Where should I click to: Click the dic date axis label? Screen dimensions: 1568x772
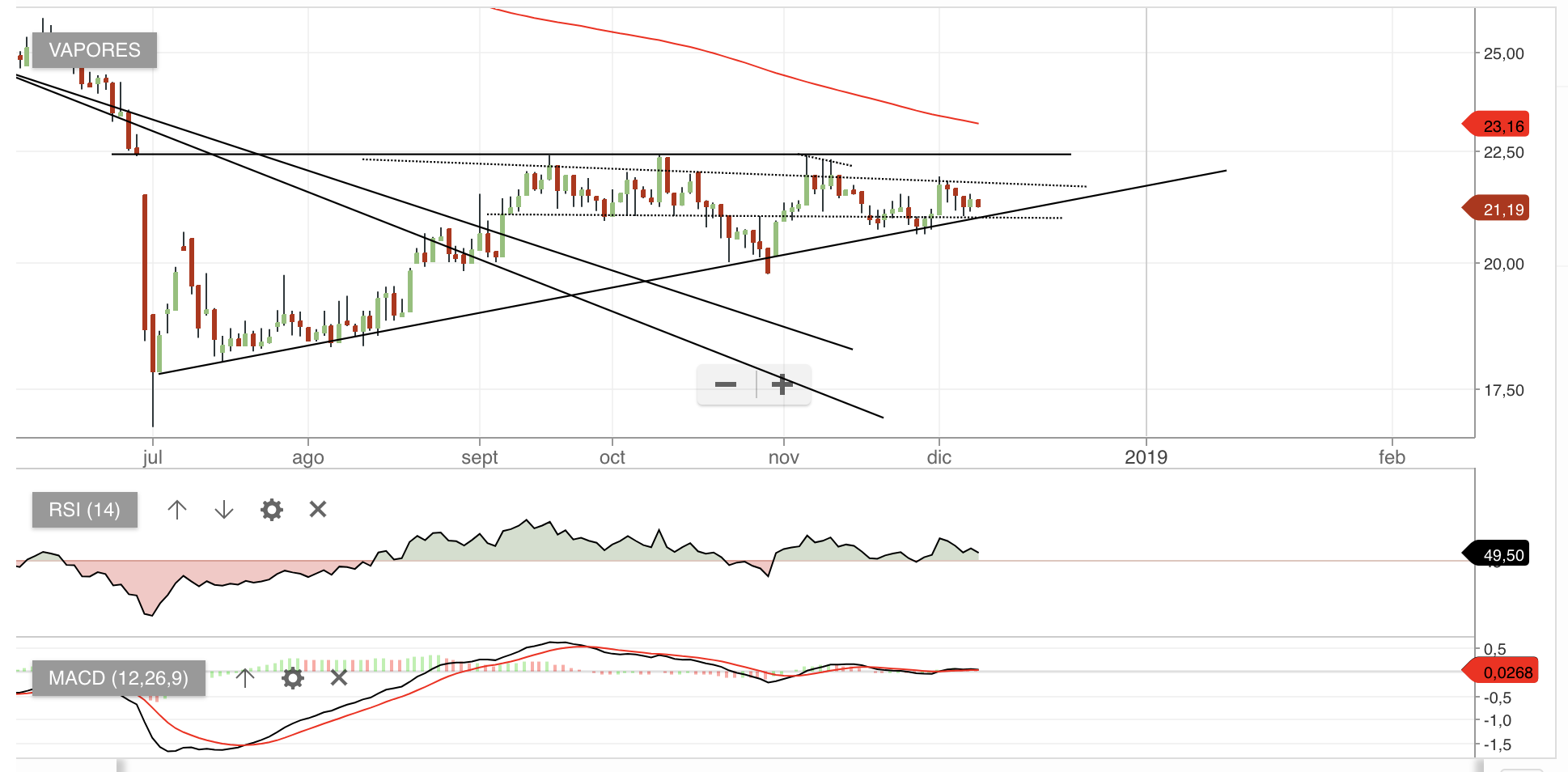[x=939, y=457]
